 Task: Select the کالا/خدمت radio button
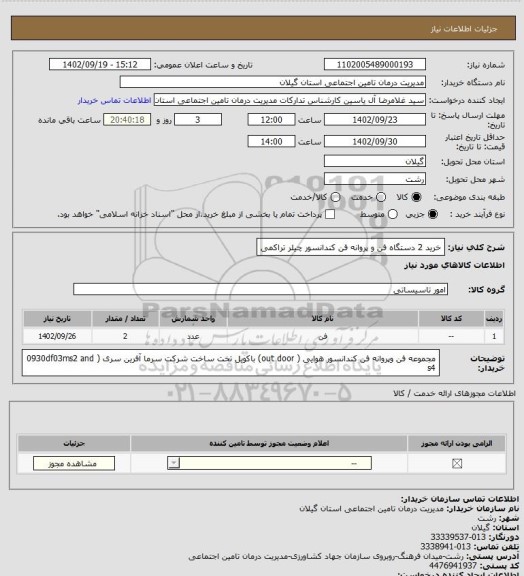coord(335,197)
